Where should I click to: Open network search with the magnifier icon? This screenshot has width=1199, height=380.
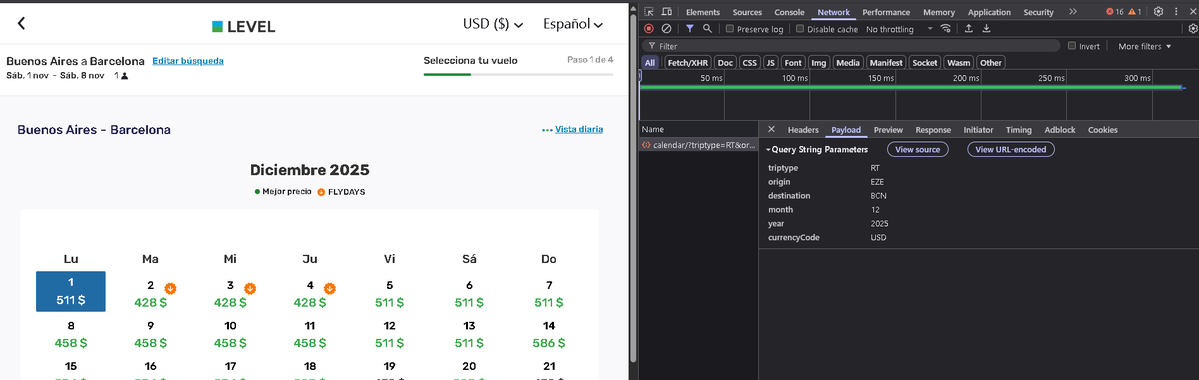tap(707, 28)
